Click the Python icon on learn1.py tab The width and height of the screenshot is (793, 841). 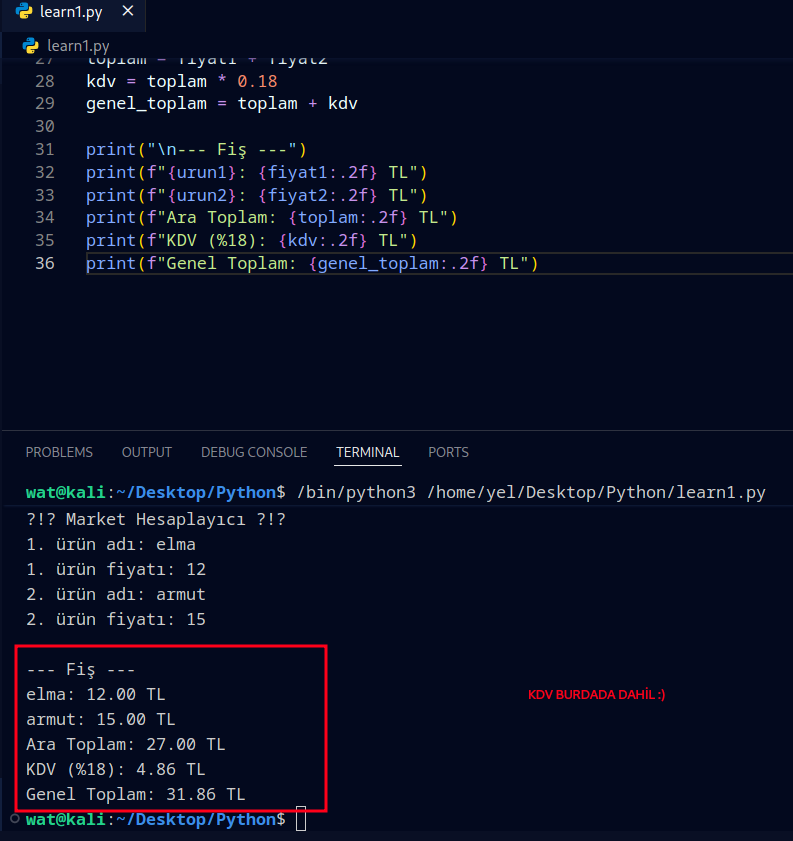24,11
